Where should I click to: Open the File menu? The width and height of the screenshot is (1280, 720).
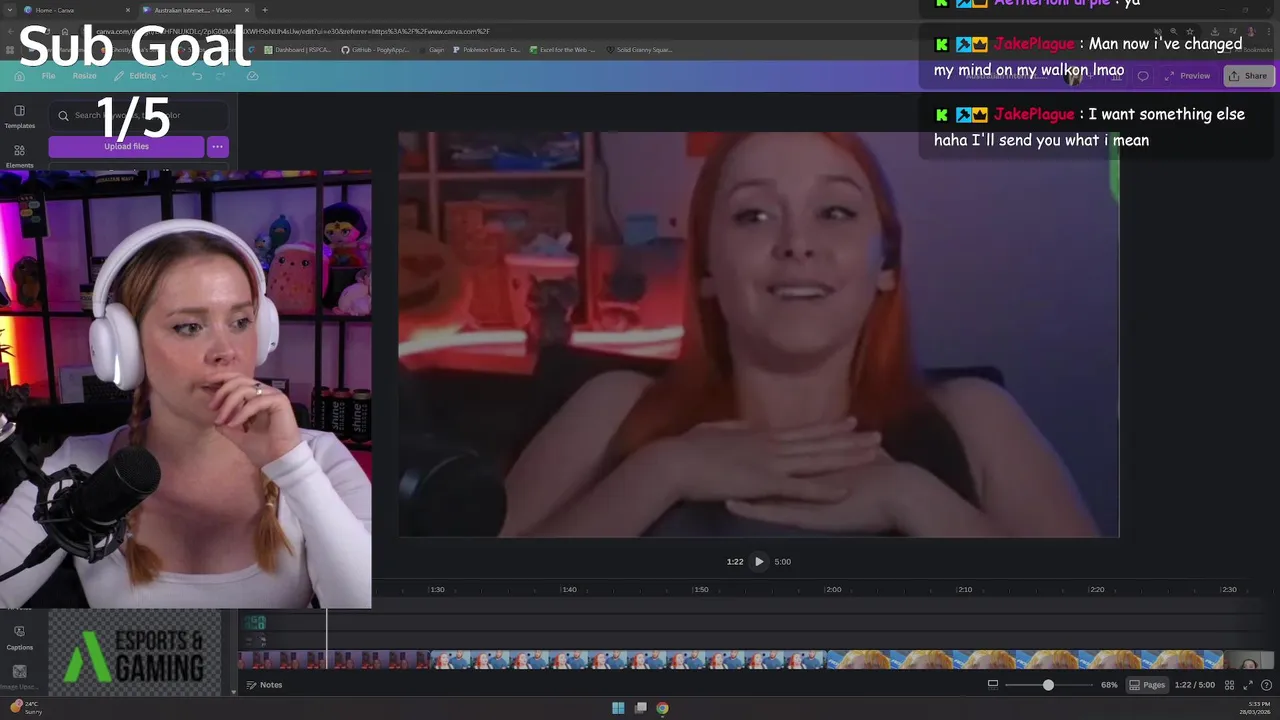tap(48, 76)
